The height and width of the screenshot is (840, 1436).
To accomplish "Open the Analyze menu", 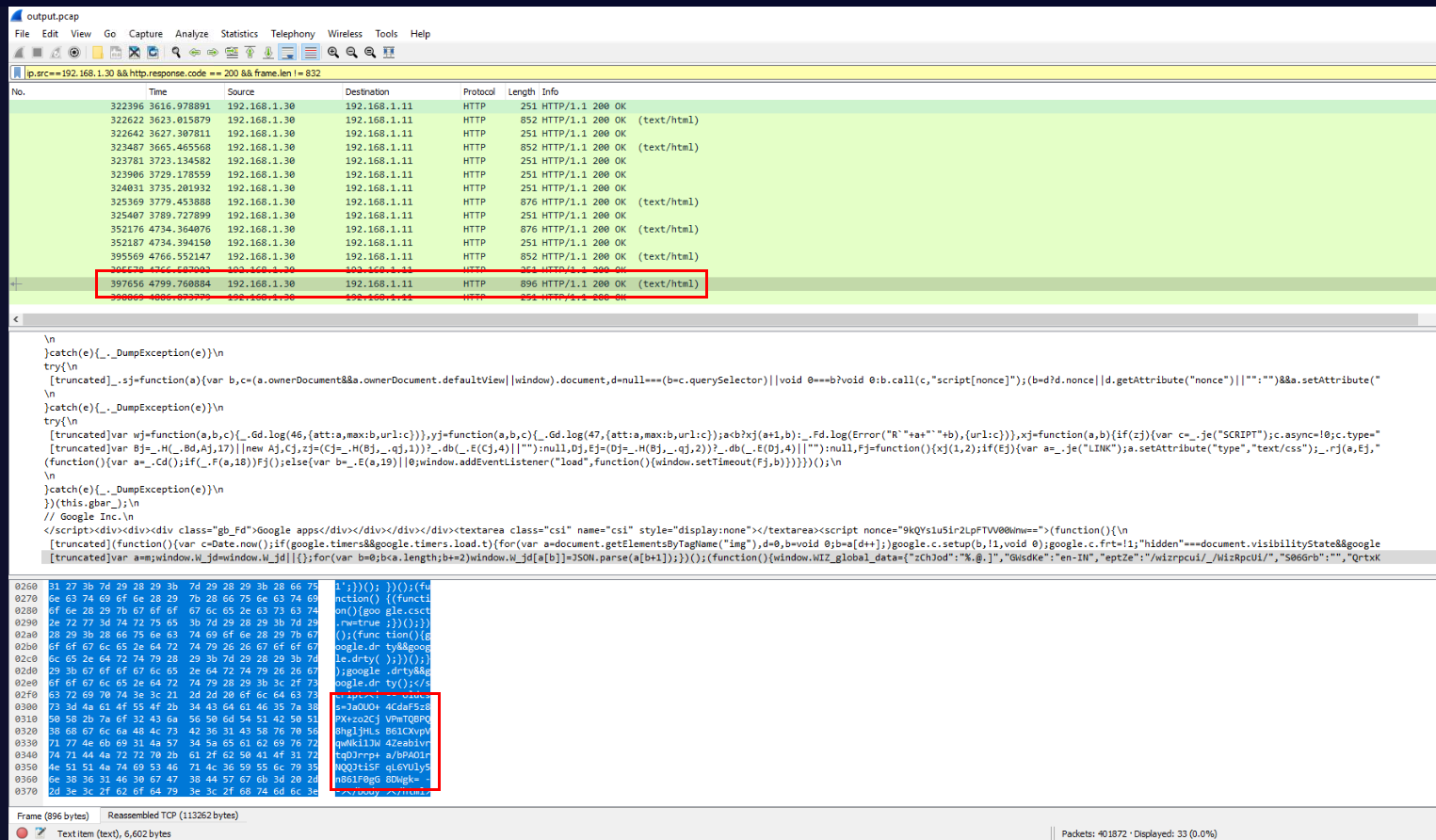I will (x=191, y=34).
